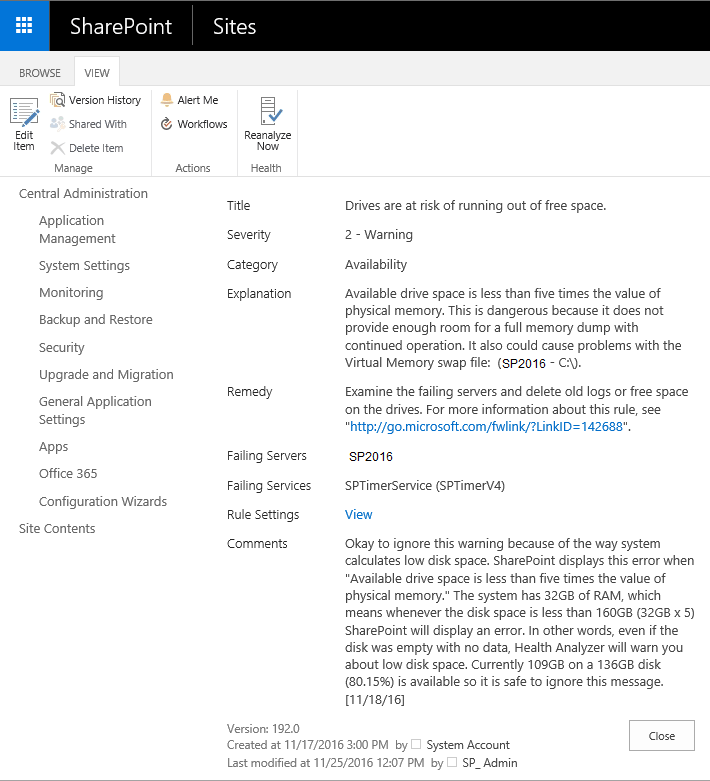
Task: Click the Delete Item ribbon icon
Action: (58, 148)
